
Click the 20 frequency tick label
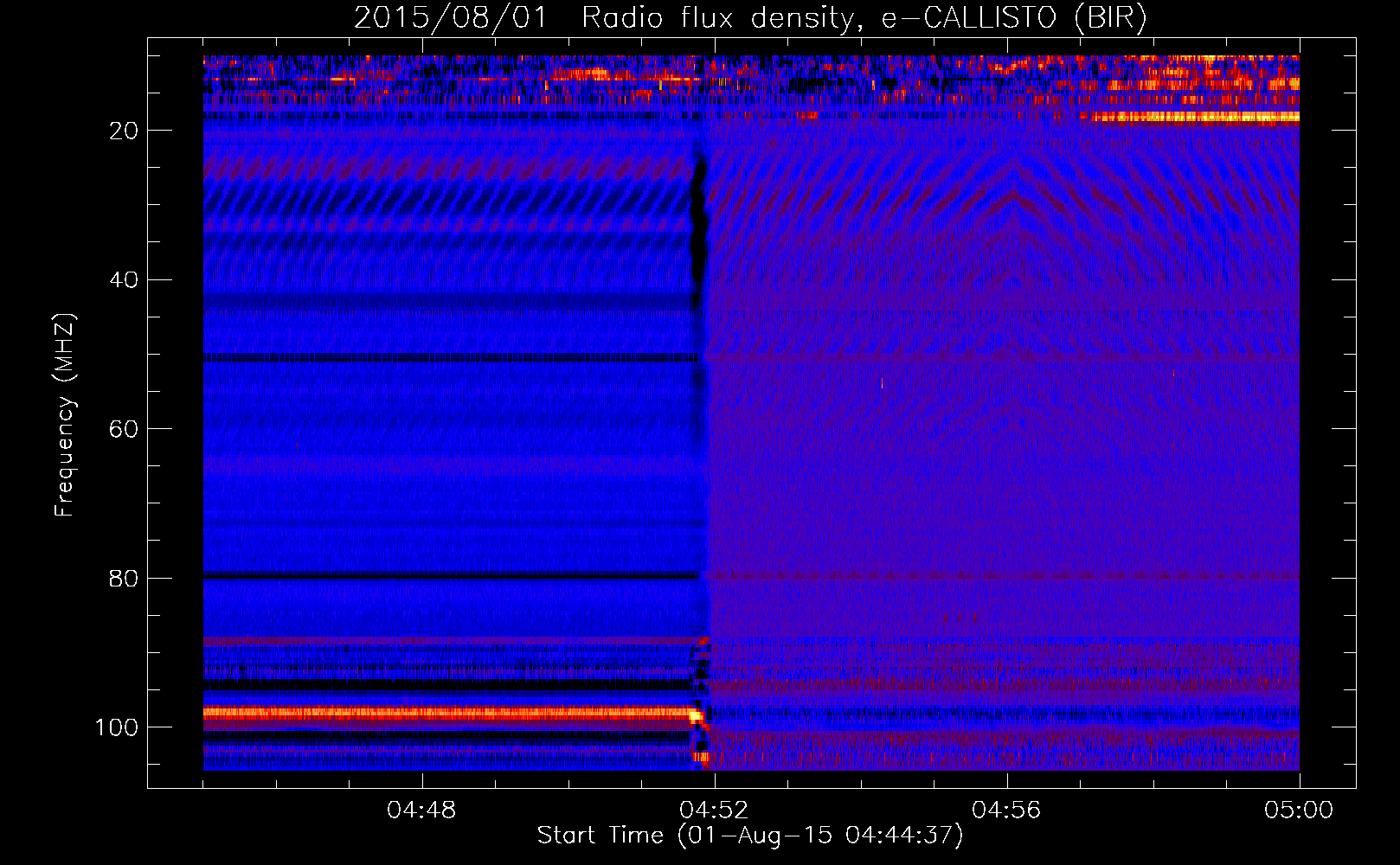click(124, 131)
